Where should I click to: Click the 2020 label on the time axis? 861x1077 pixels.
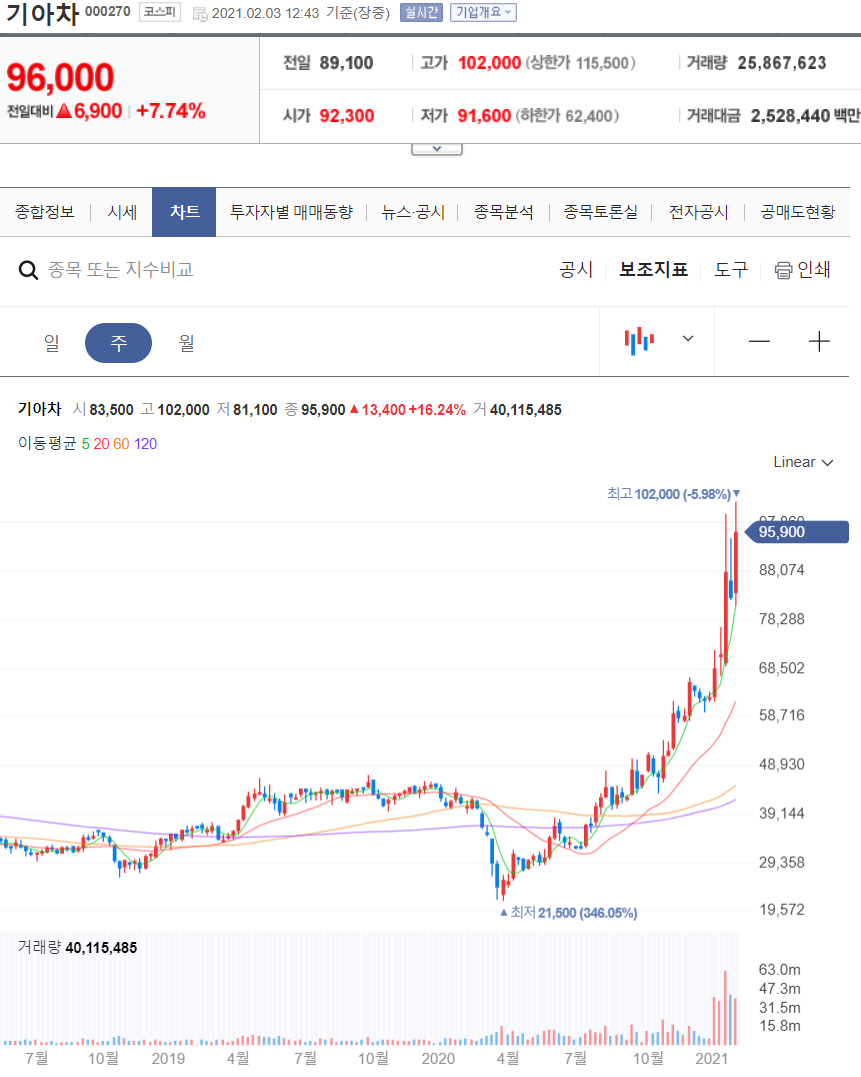tap(438, 1058)
